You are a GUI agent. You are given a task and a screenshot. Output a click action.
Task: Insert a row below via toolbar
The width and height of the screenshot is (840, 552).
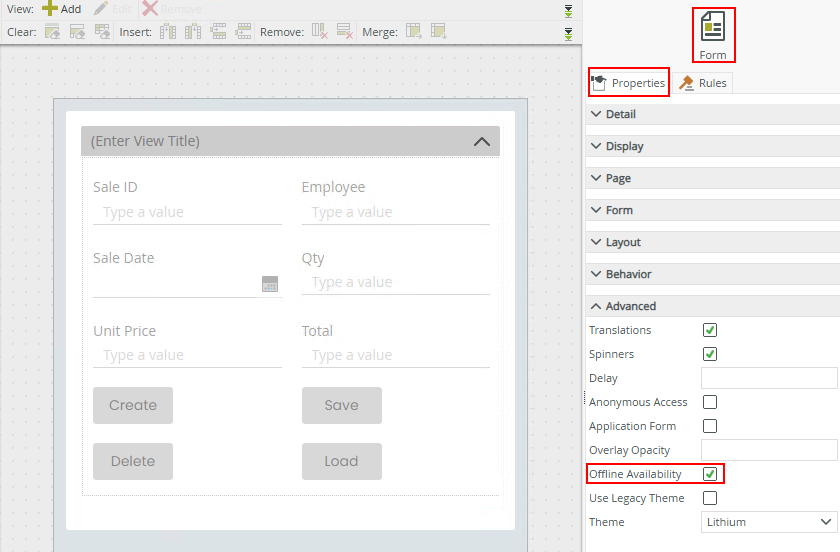(243, 32)
